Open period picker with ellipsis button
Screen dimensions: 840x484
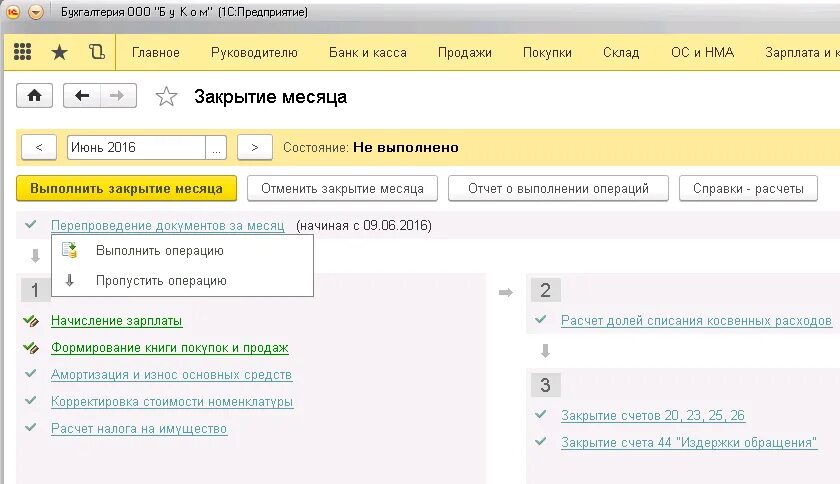coord(216,147)
